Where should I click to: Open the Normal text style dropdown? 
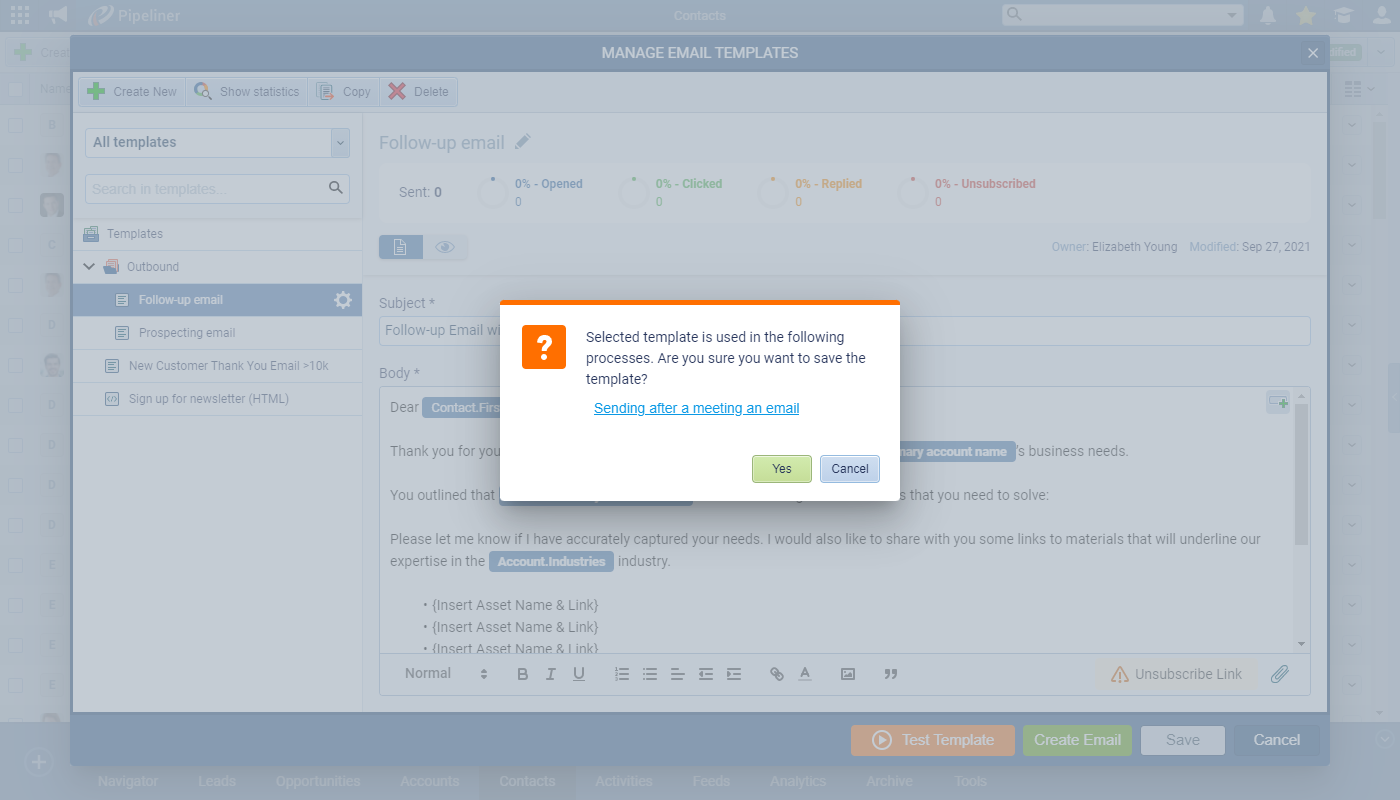click(x=445, y=674)
